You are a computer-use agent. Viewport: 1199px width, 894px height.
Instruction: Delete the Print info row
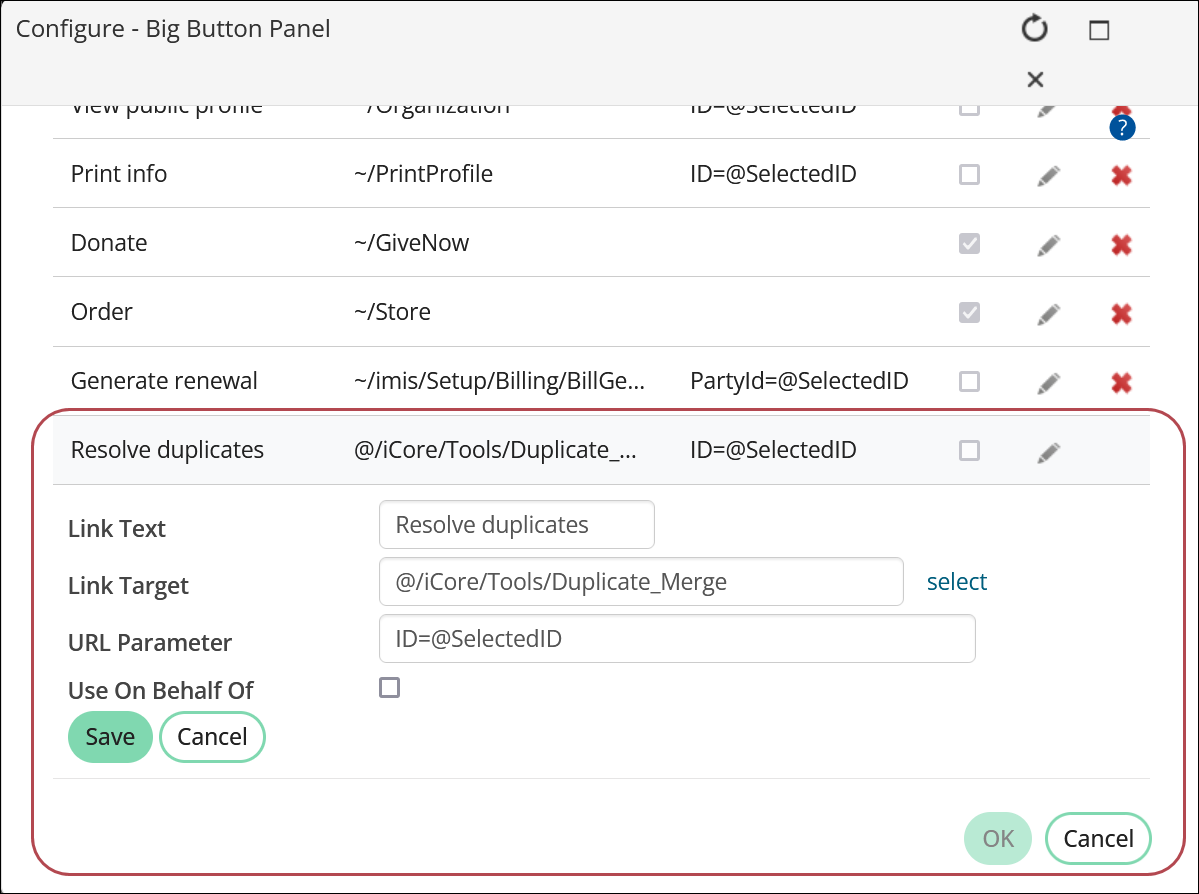pos(1122,176)
